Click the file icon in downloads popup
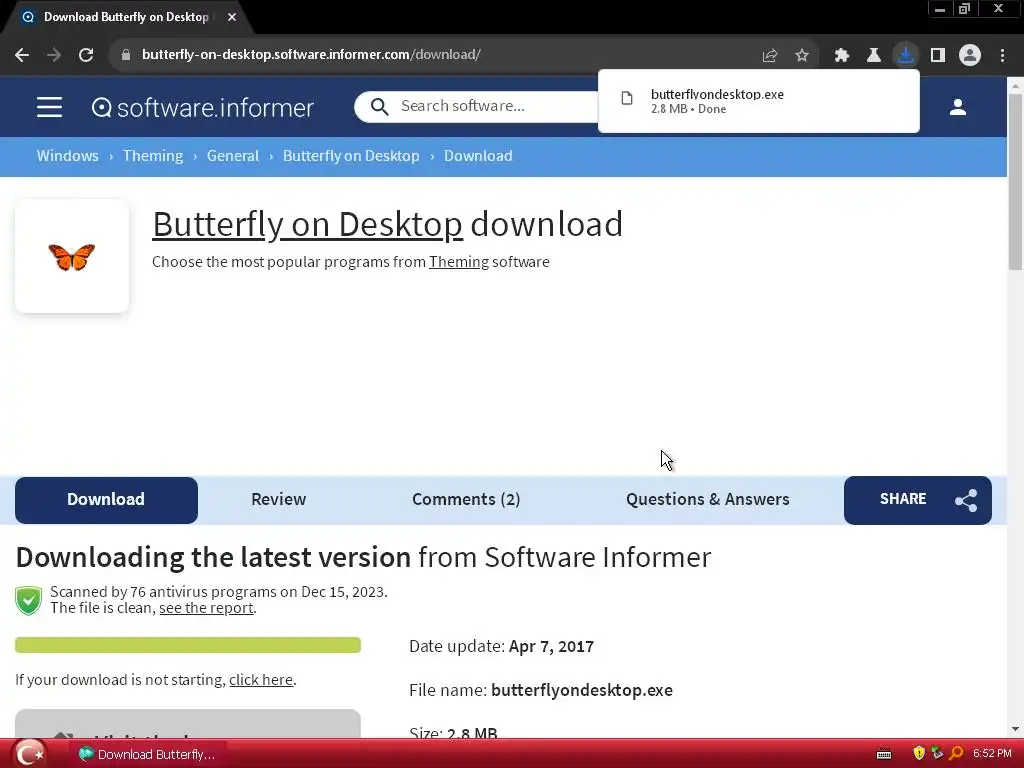Viewport: 1024px width, 768px height. [627, 99]
